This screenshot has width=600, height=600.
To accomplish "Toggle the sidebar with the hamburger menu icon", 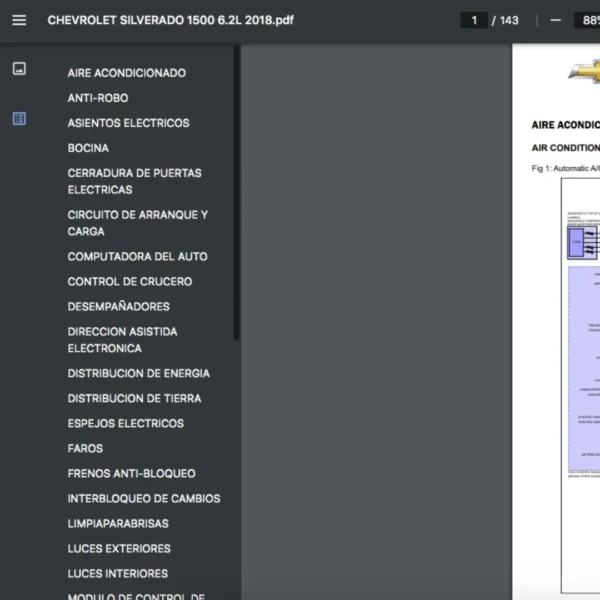I will (x=19, y=20).
